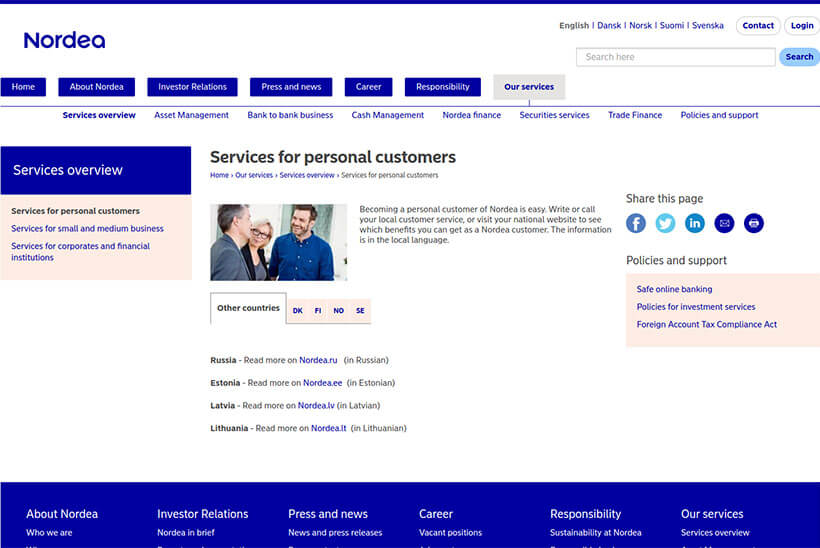820x548 pixels.
Task: Switch to the NO country tab
Action: [x=338, y=311]
